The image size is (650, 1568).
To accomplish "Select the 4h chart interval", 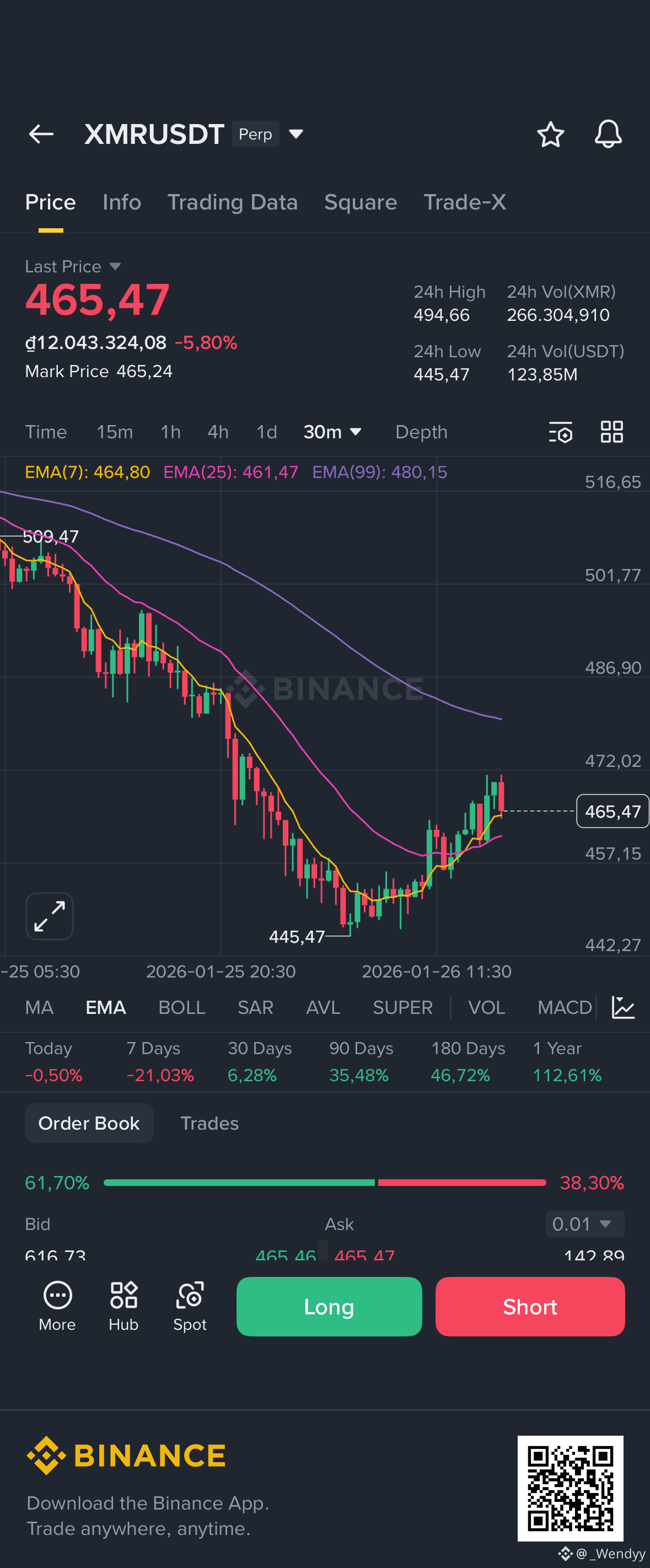I will [x=218, y=432].
